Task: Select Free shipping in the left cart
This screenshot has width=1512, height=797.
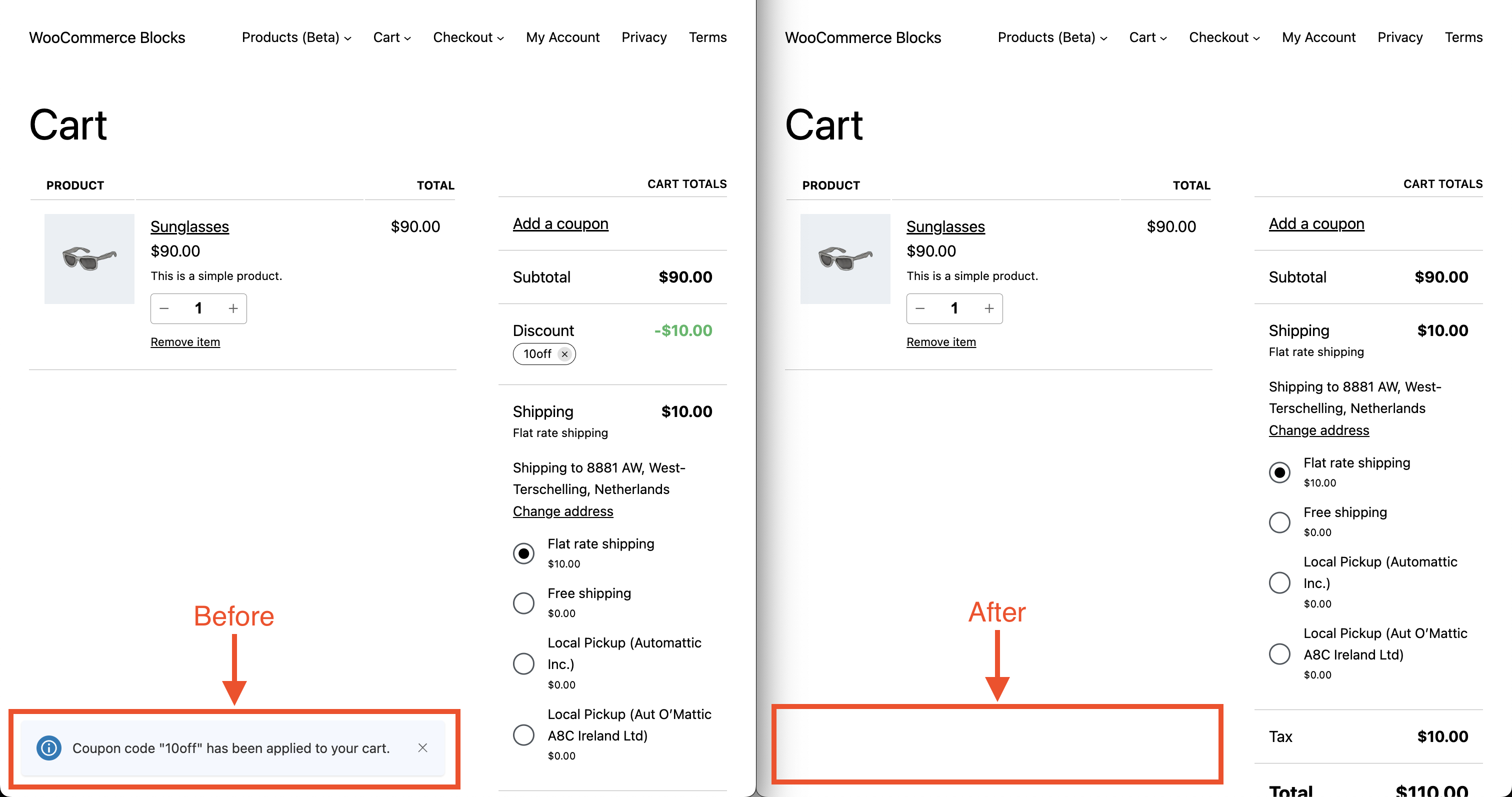Action: click(x=523, y=602)
